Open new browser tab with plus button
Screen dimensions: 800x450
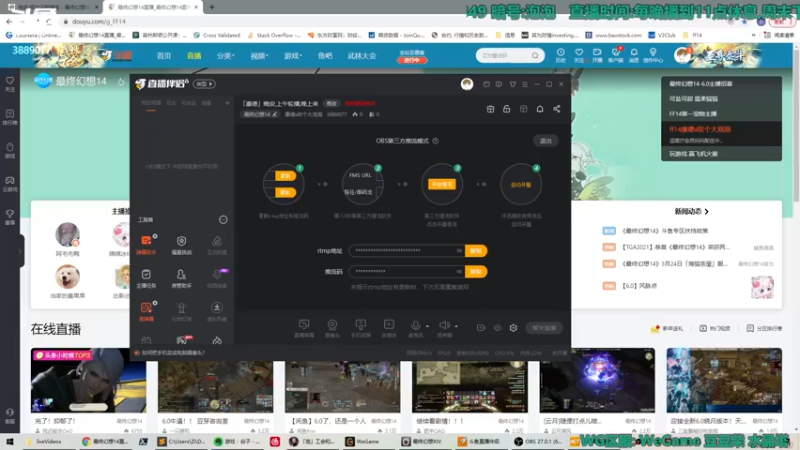coord(212,7)
